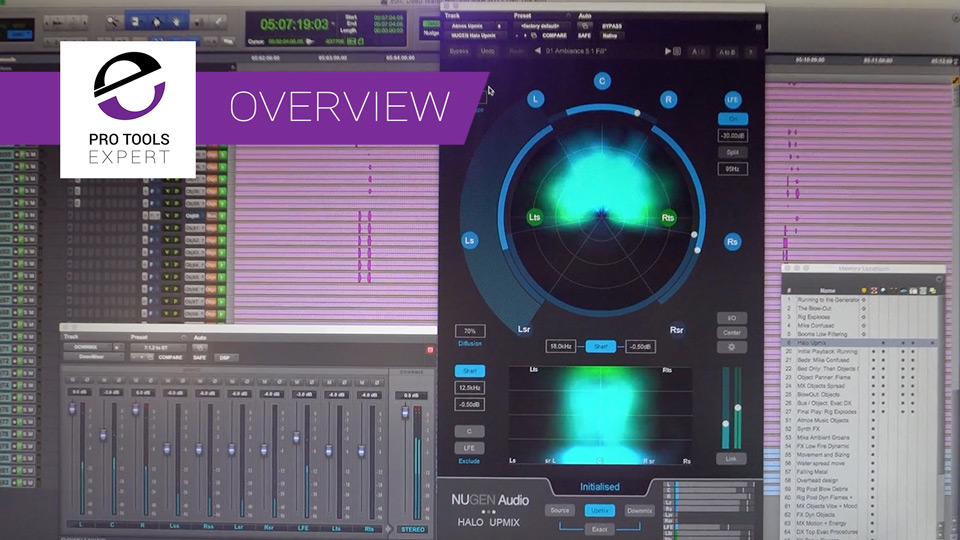This screenshot has height=540, width=960.
Task: Switch to Source mode
Action: pyautogui.click(x=559, y=510)
